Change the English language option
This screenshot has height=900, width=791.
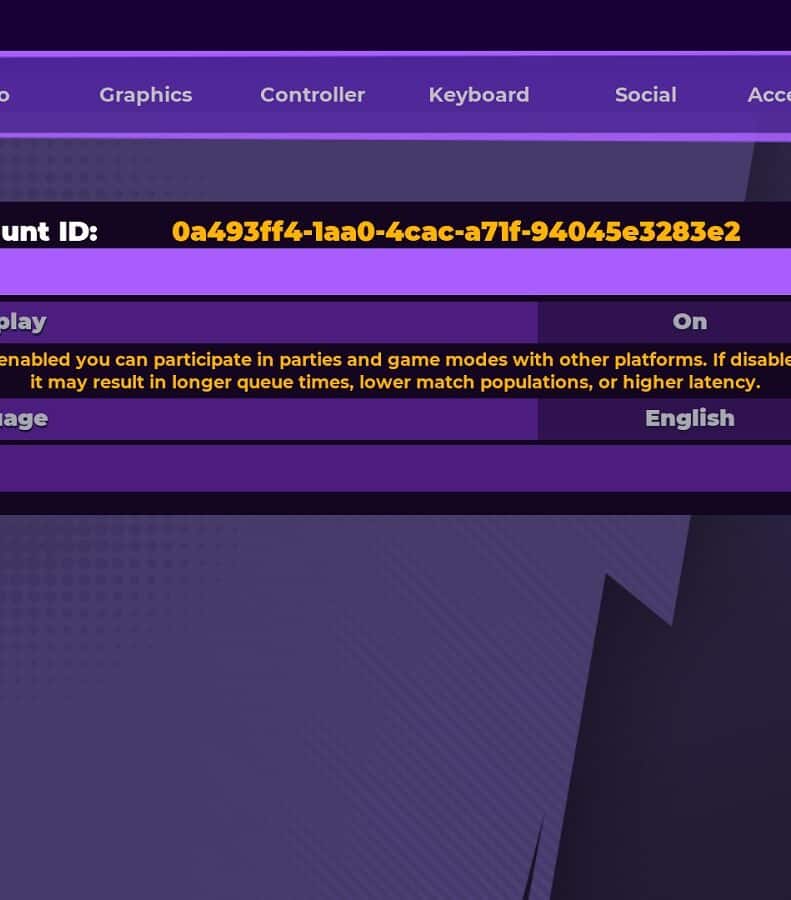pos(689,419)
